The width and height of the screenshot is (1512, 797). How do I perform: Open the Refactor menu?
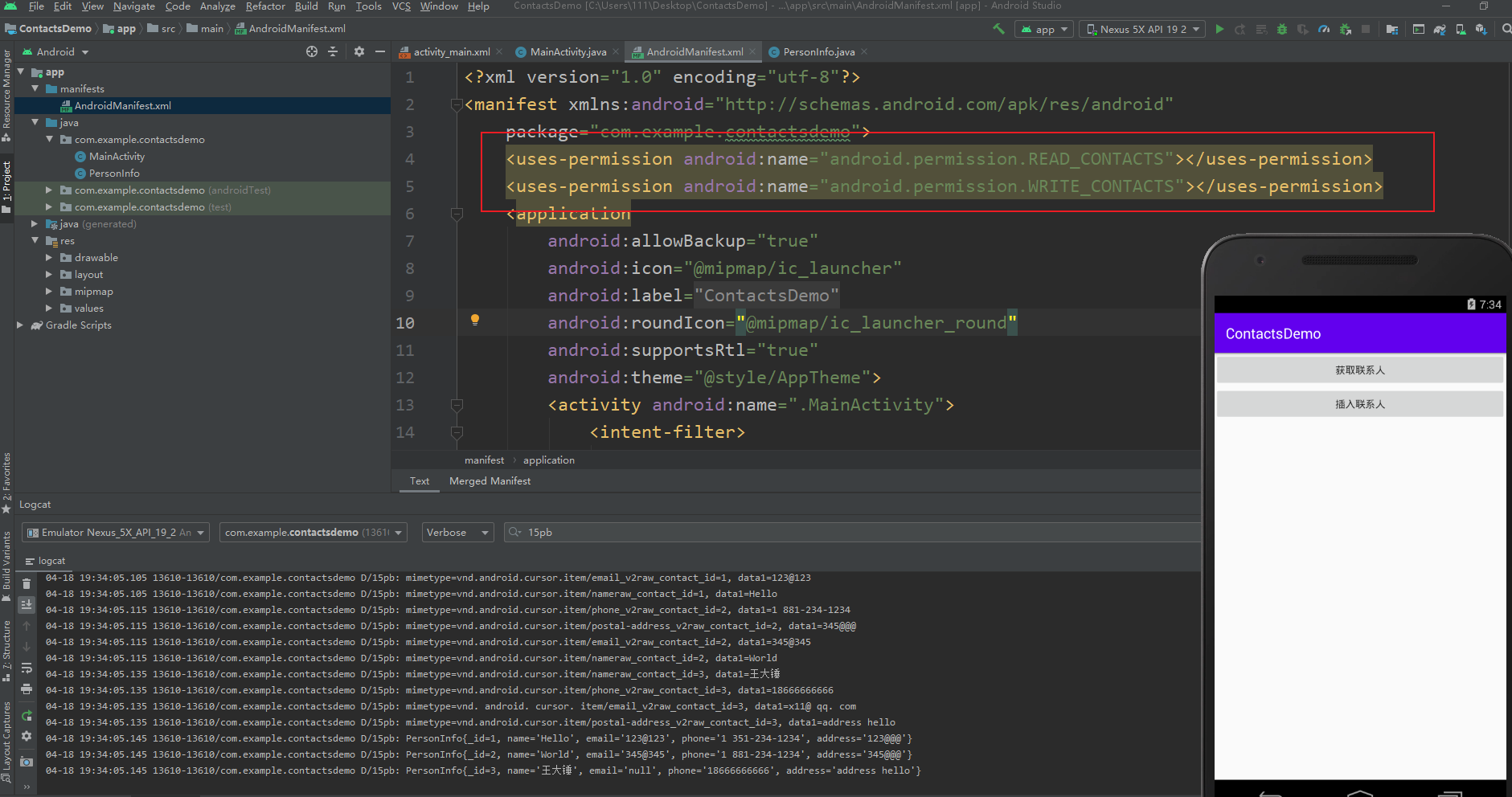tap(265, 6)
